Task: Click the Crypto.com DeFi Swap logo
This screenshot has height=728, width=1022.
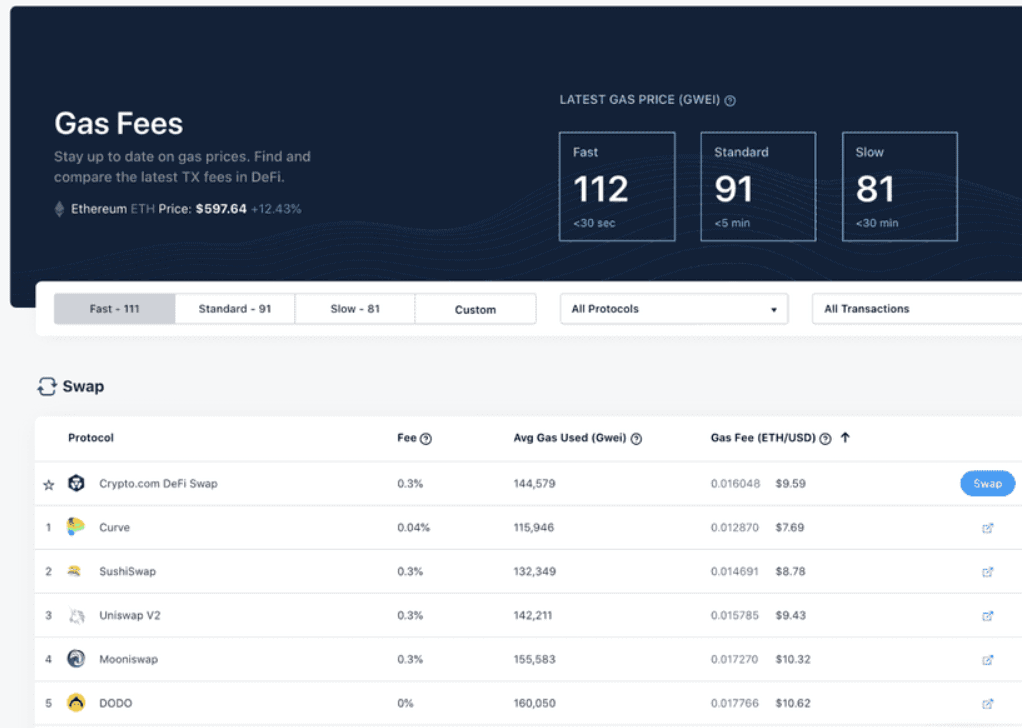Action: pyautogui.click(x=77, y=483)
